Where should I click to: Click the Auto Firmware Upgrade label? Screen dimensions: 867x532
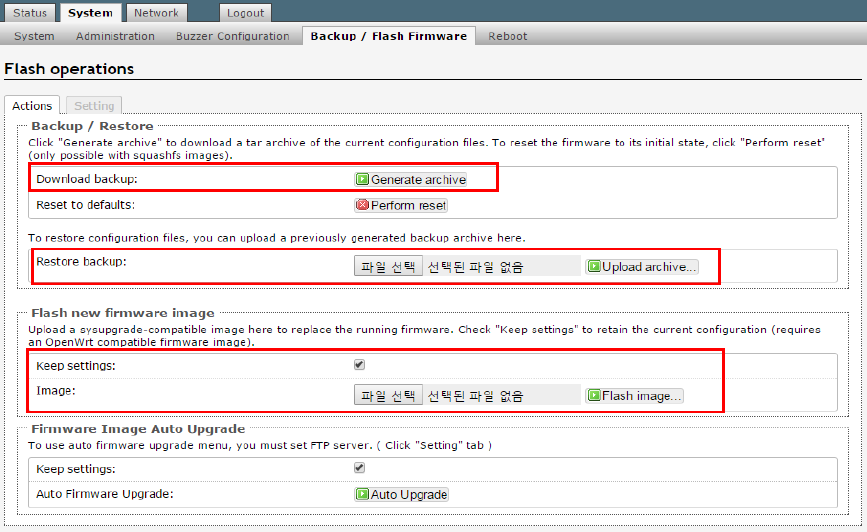tap(105, 494)
